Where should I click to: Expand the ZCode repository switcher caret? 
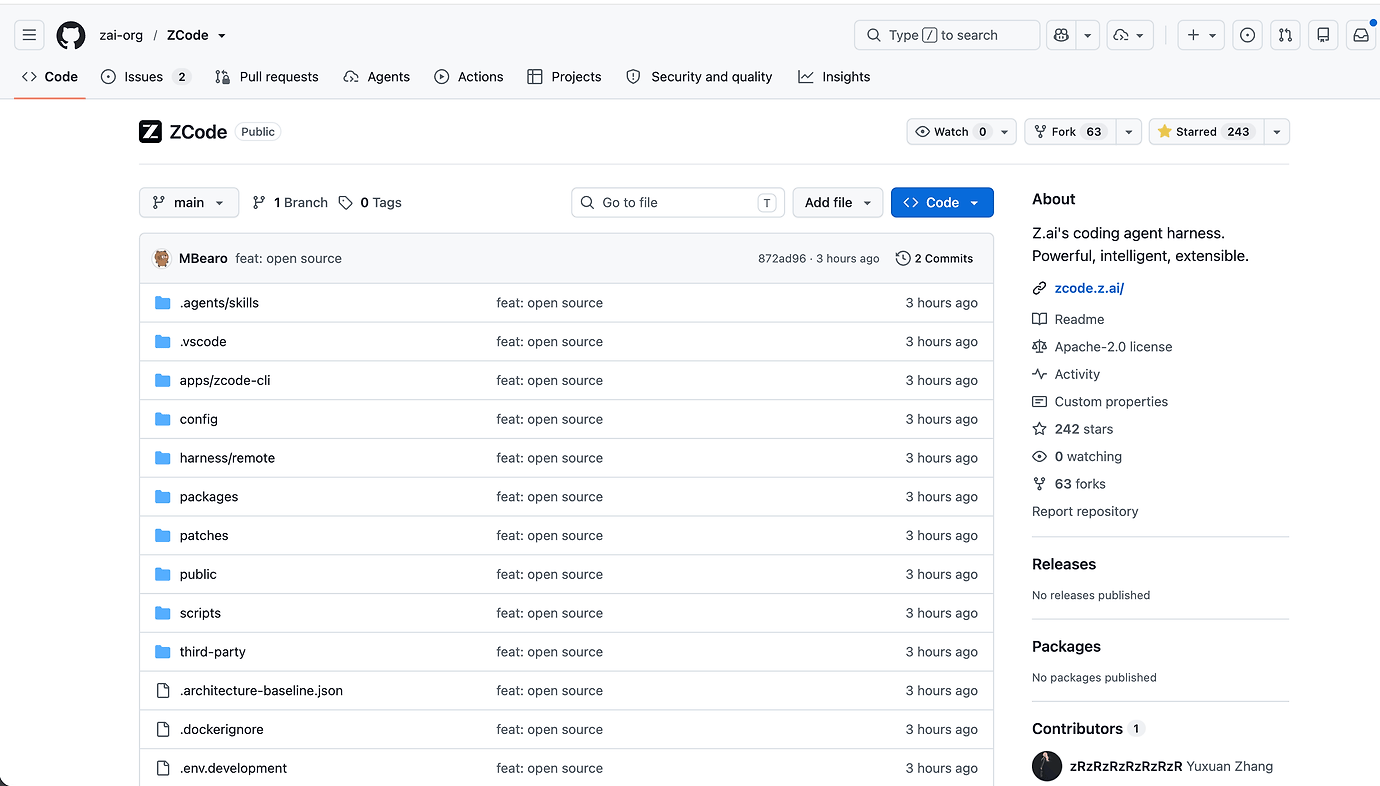pyautogui.click(x=222, y=36)
